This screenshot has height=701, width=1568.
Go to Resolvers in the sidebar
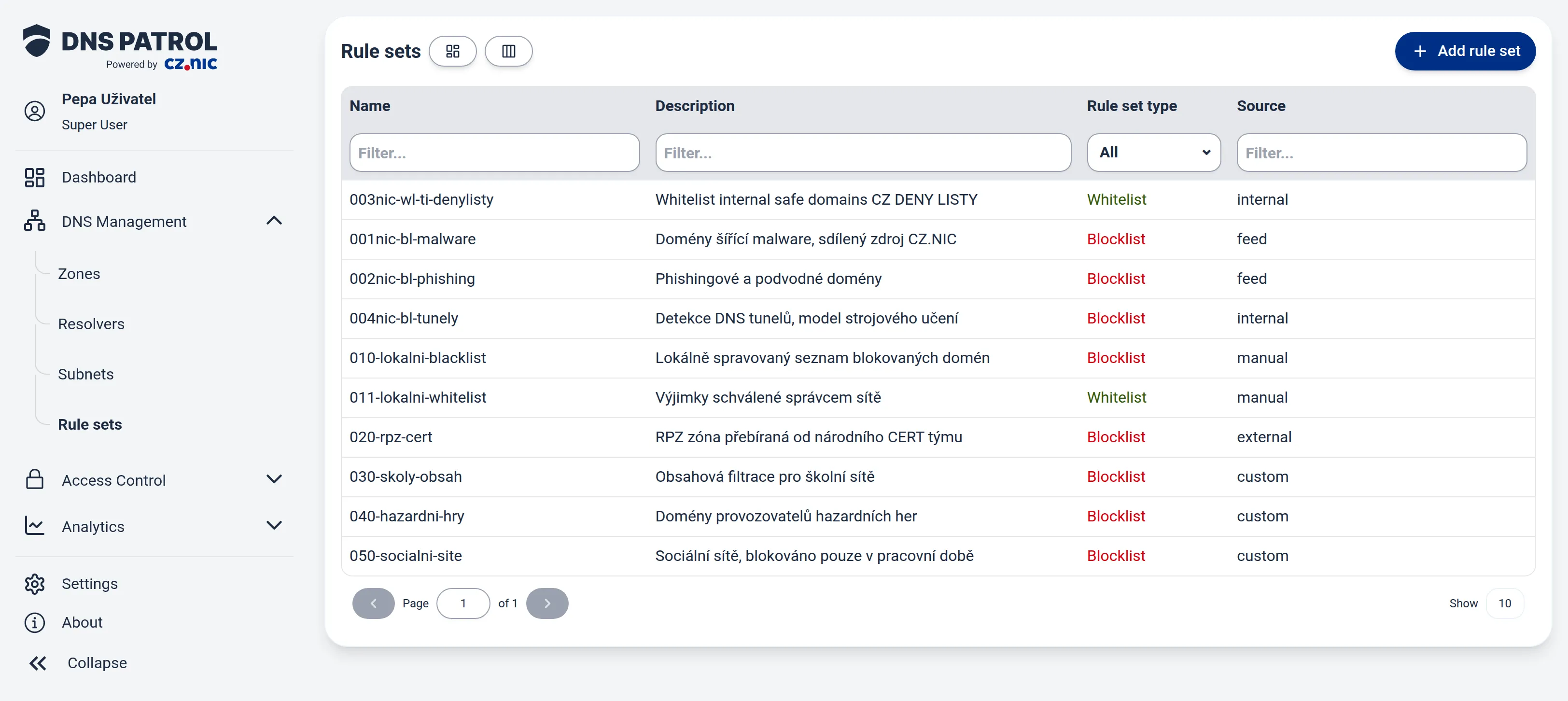tap(91, 324)
